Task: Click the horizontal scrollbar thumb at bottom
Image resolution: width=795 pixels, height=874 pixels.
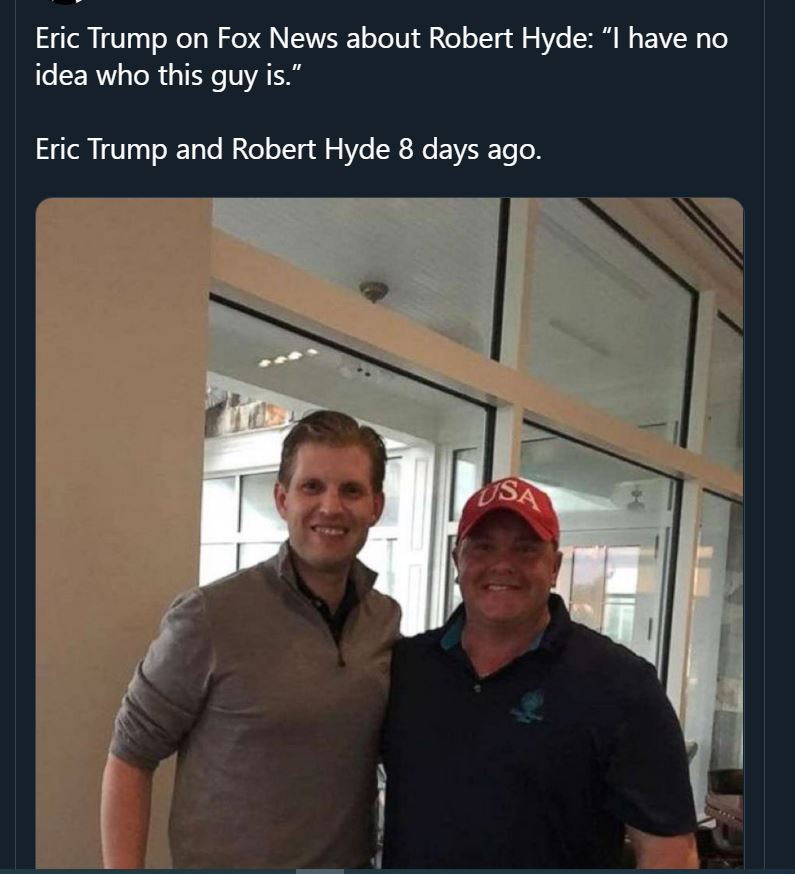Action: click(x=320, y=871)
